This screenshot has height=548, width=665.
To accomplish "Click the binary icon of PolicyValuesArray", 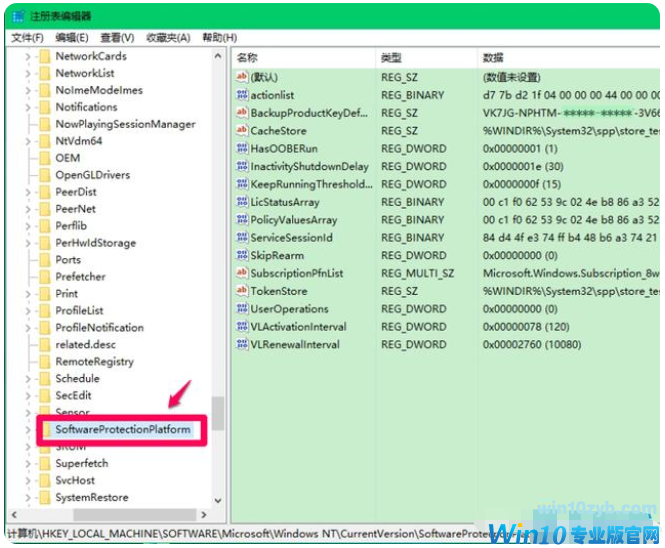I will pyautogui.click(x=242, y=220).
